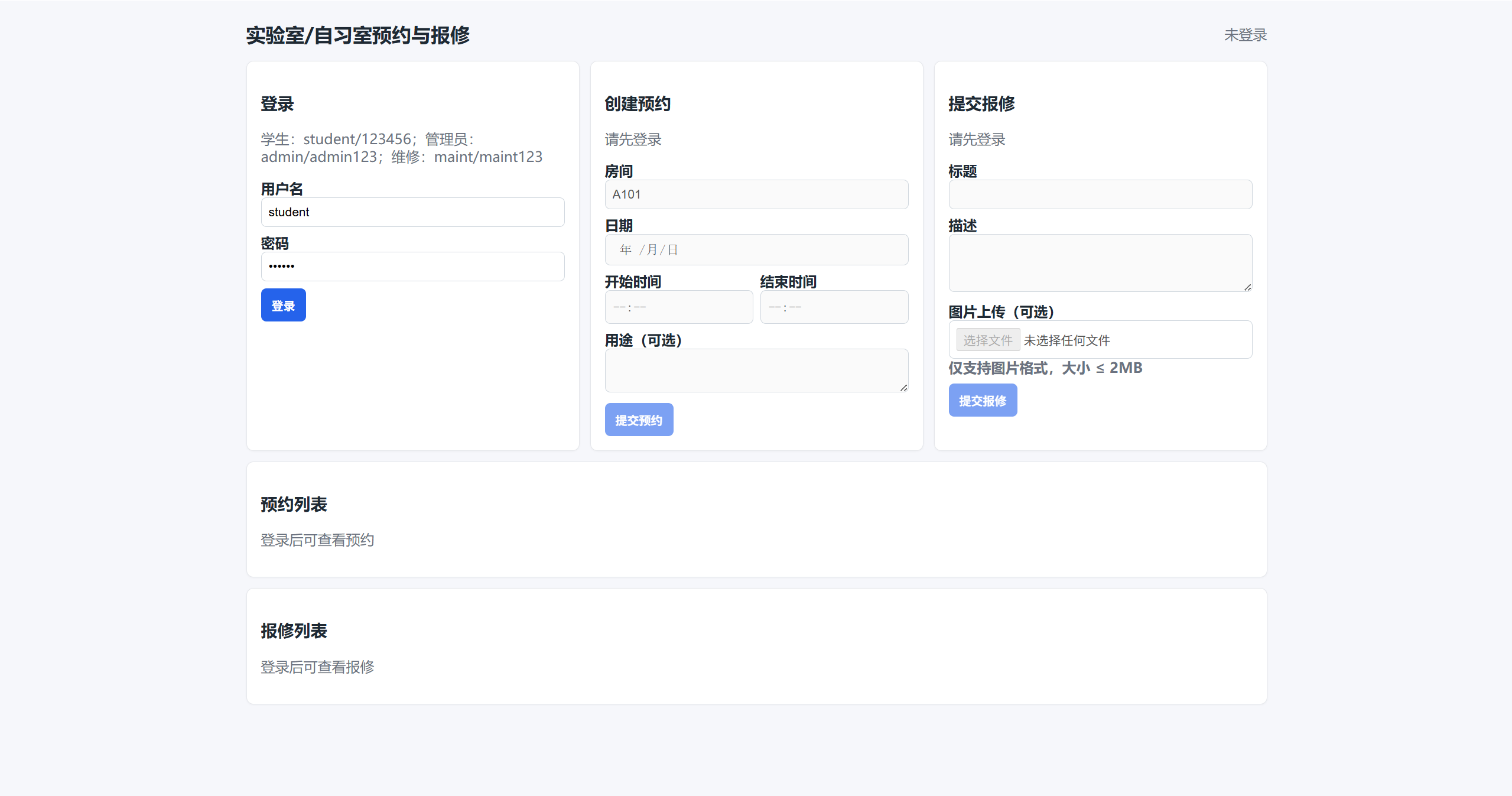Click the 房间 room field showing A101
The image size is (1512, 796).
[x=756, y=194]
